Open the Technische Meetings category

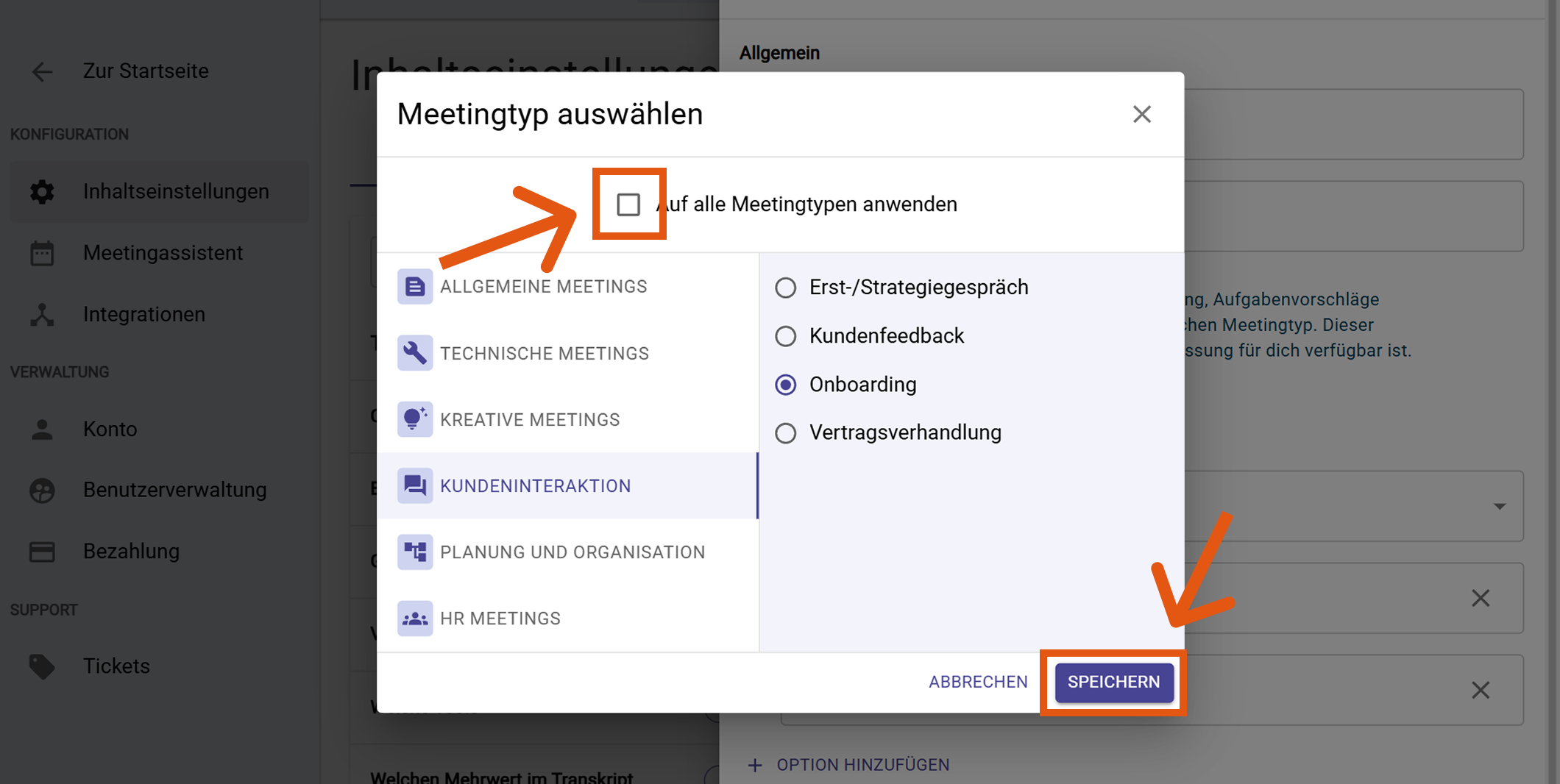click(545, 353)
